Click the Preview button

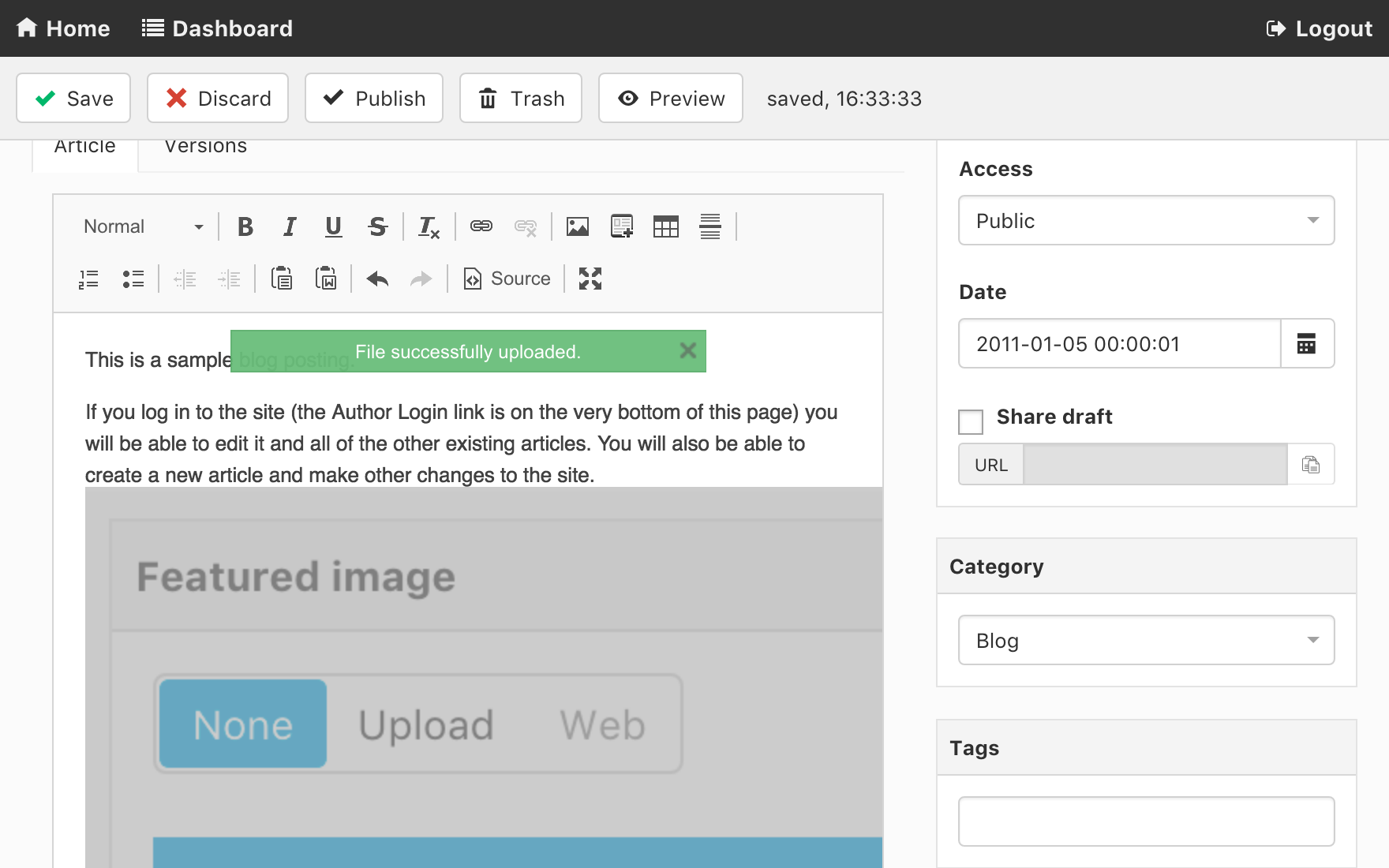(670, 99)
